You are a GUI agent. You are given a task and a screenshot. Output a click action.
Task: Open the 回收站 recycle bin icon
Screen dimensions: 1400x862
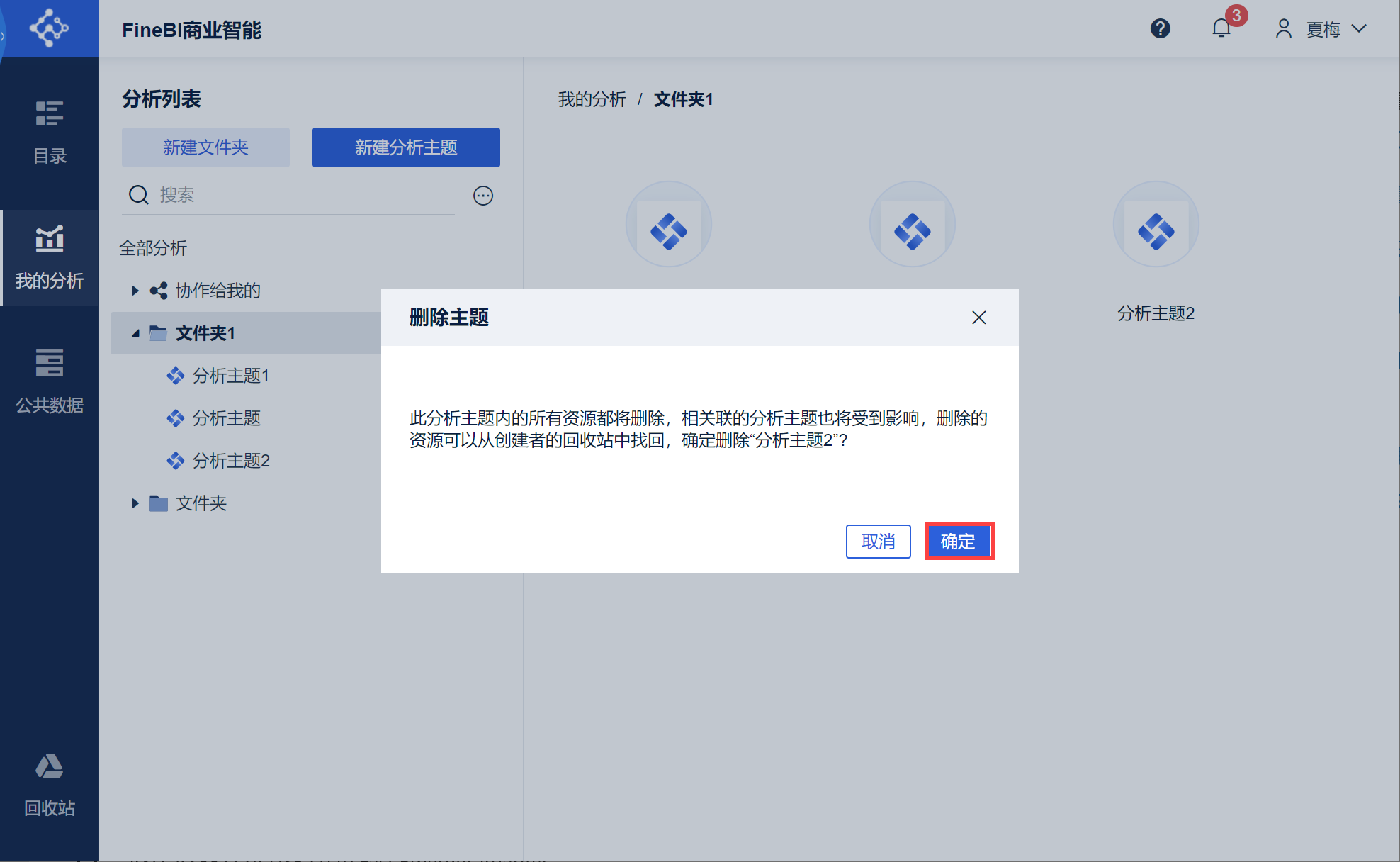50,784
